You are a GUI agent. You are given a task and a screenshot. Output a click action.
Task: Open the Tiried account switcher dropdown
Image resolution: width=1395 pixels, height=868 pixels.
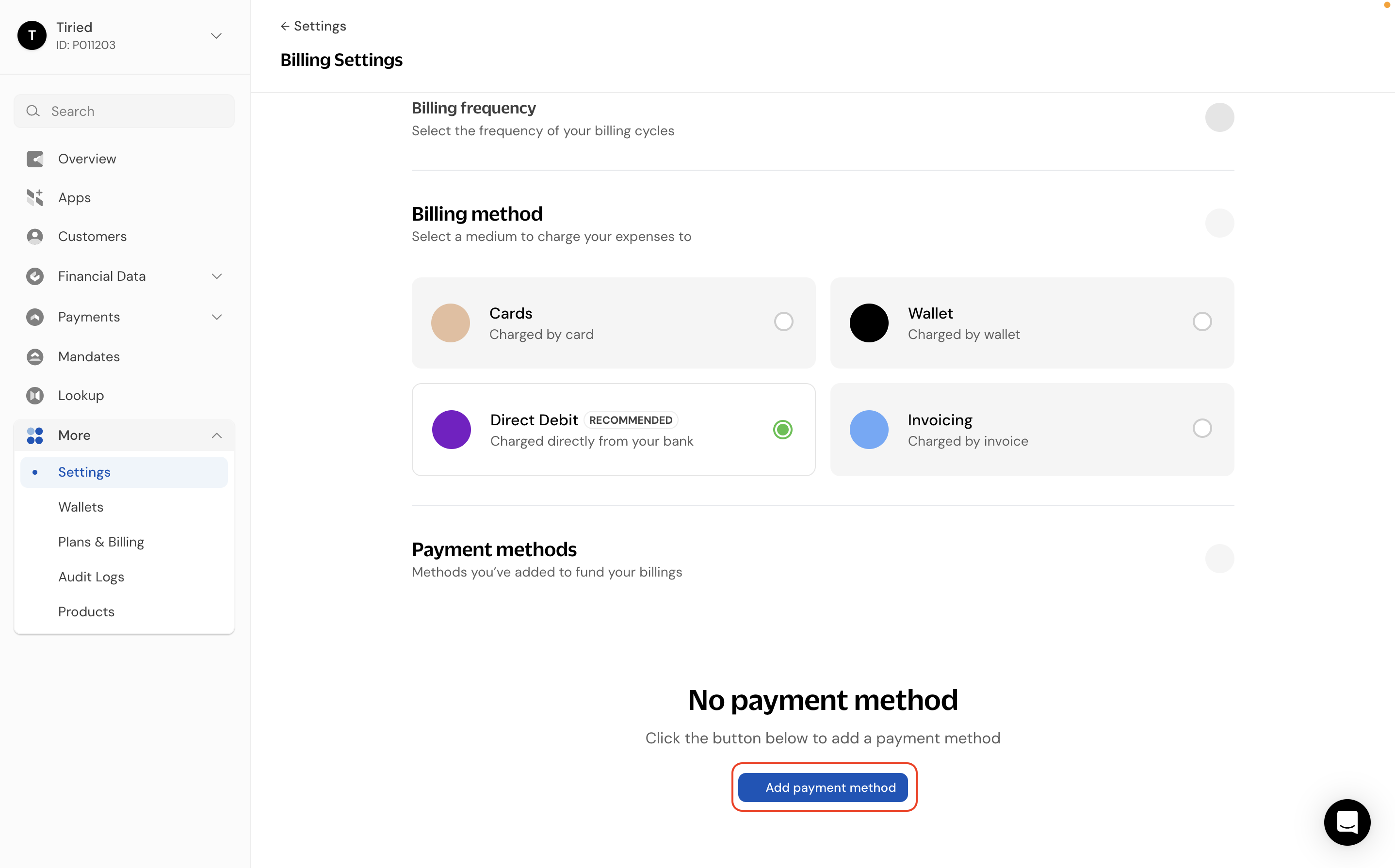pos(216,35)
